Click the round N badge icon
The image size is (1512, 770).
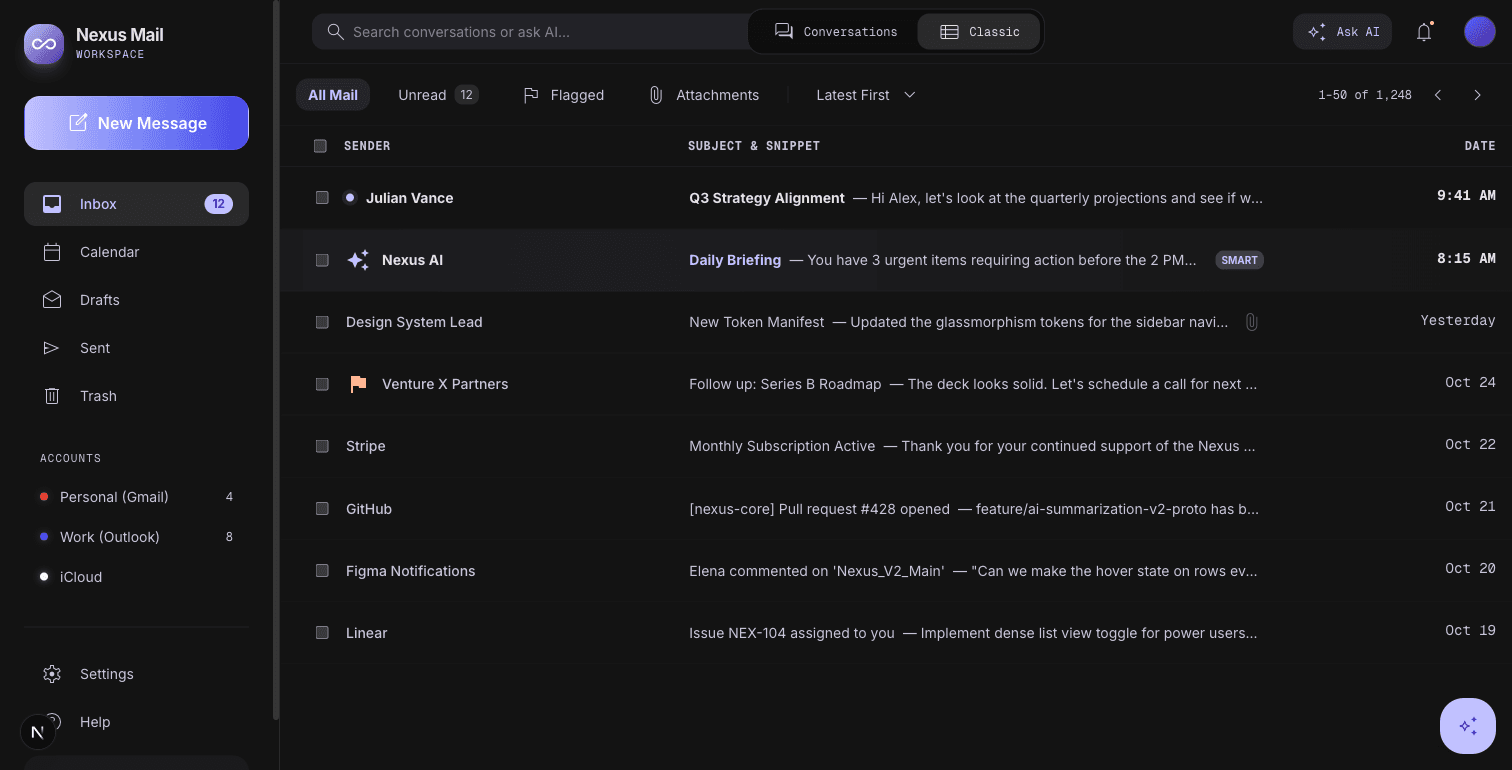tap(38, 732)
